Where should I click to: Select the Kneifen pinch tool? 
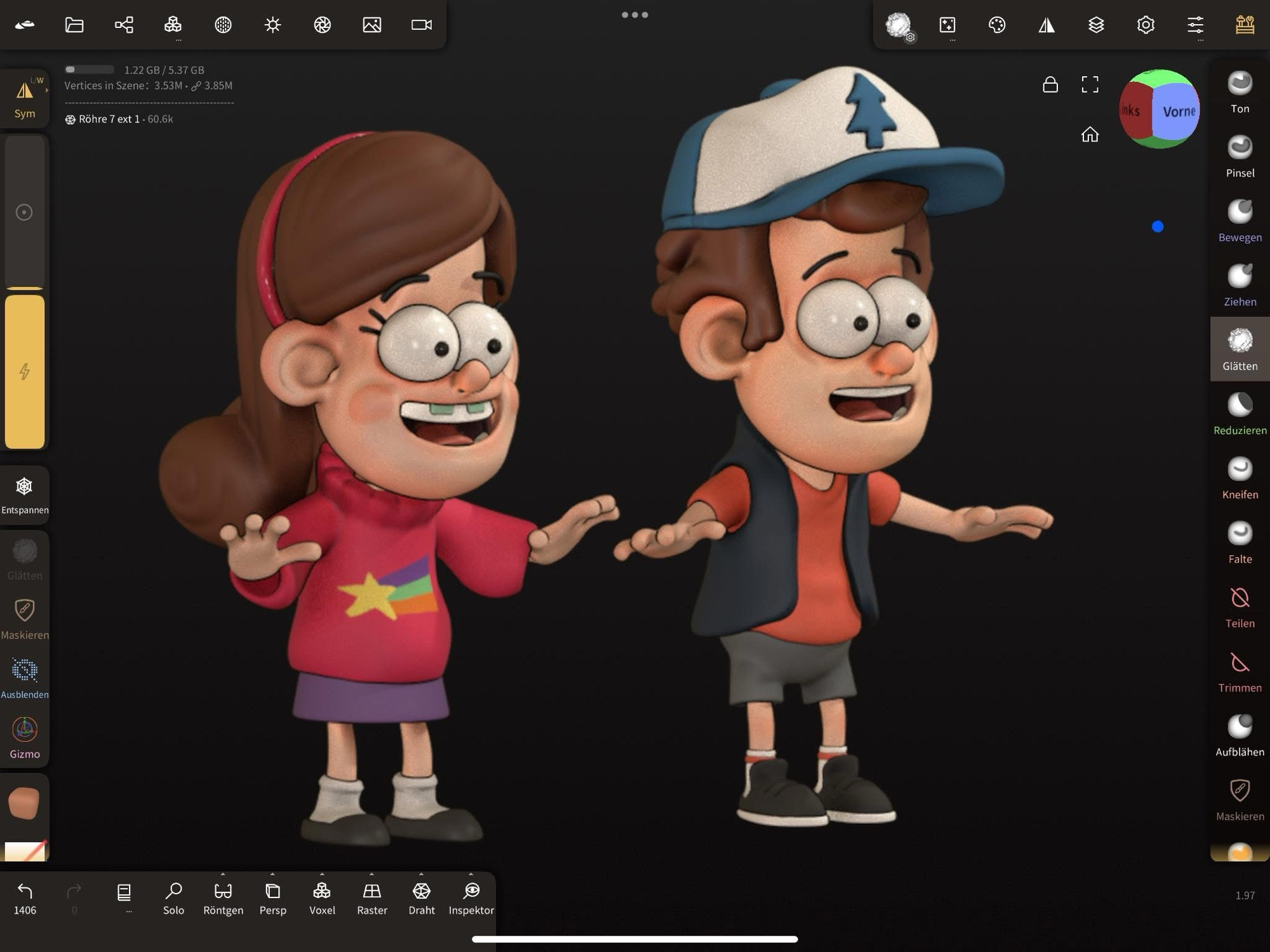click(x=1240, y=479)
